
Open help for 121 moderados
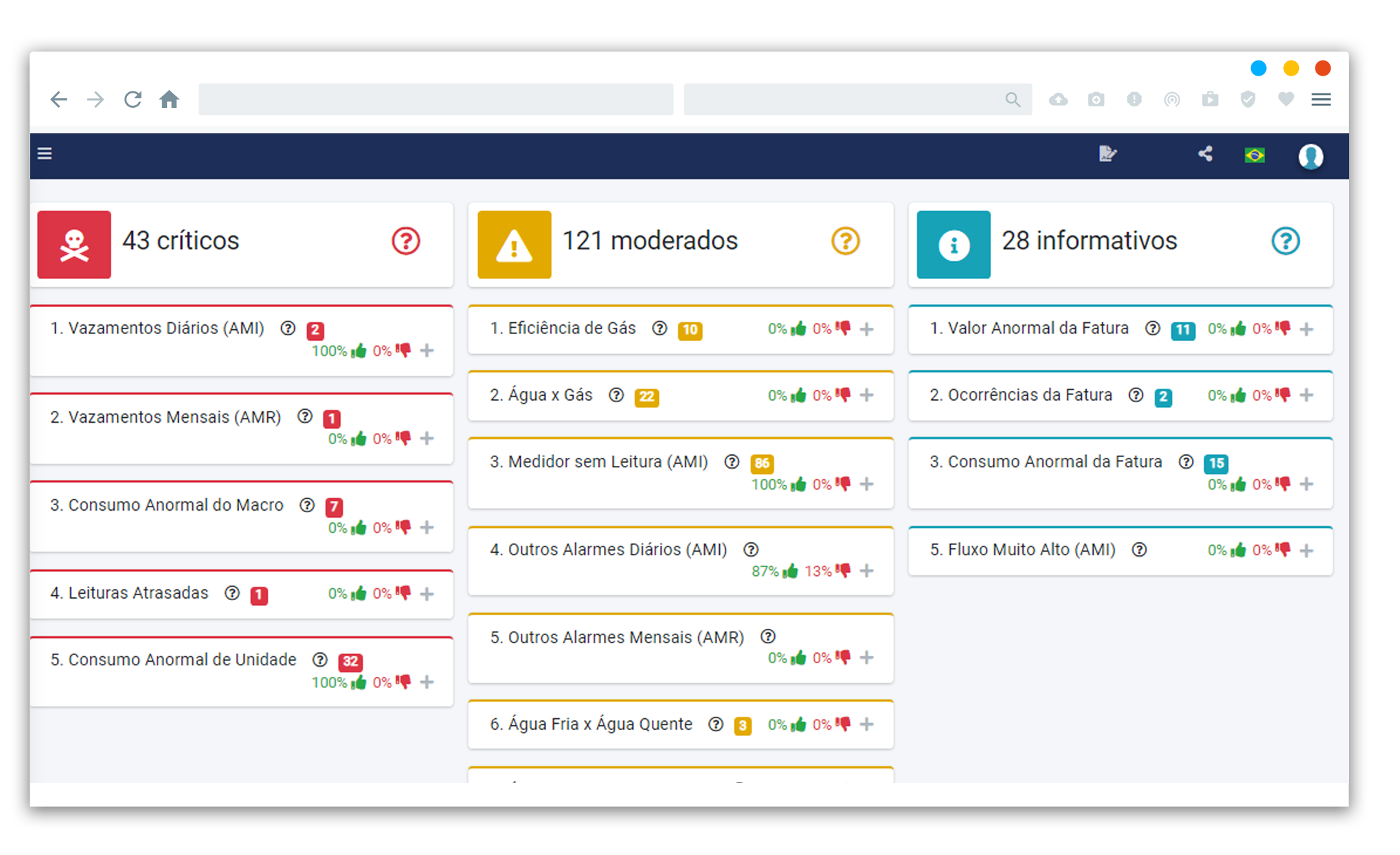[x=846, y=241]
